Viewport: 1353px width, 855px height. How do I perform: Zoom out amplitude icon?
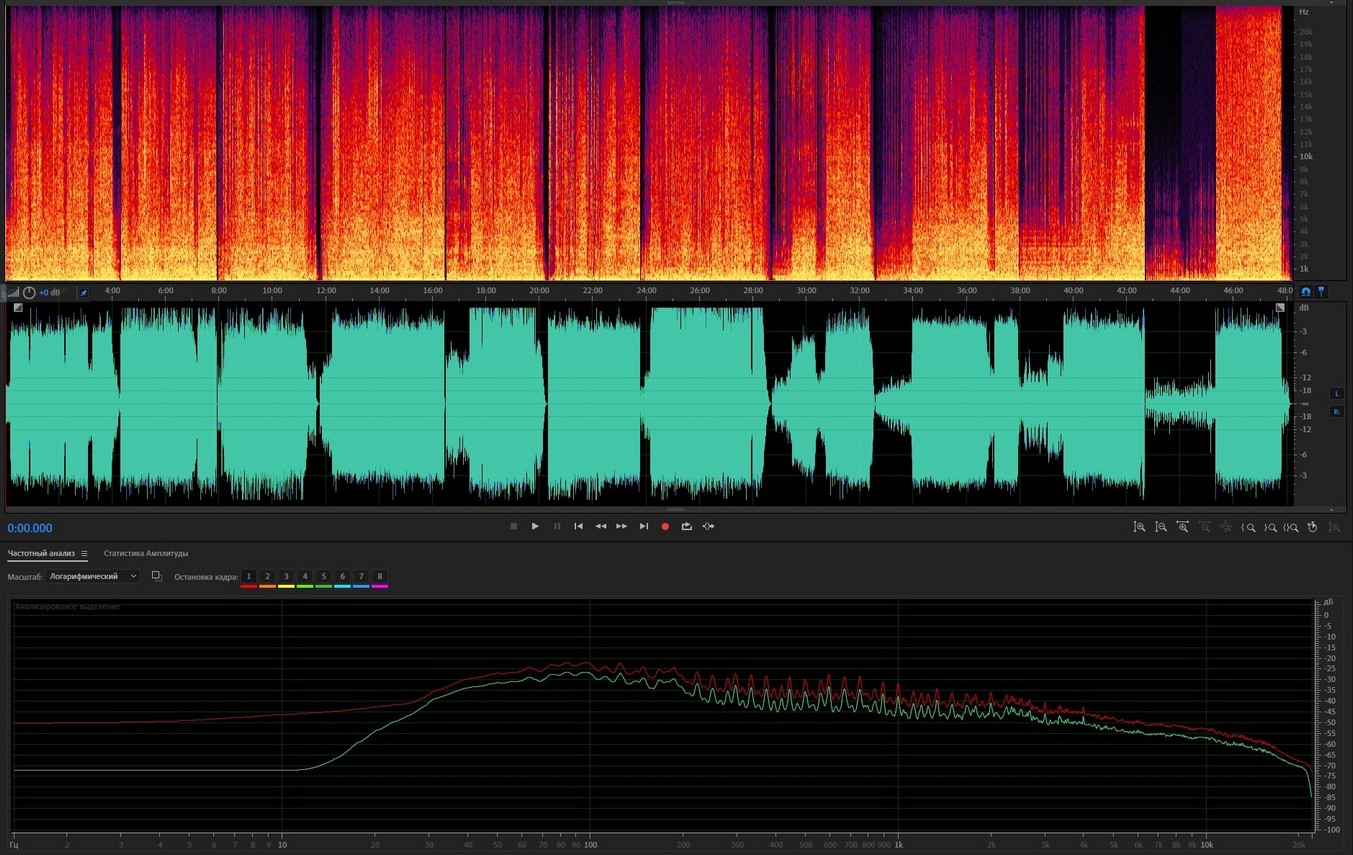pos(1161,527)
